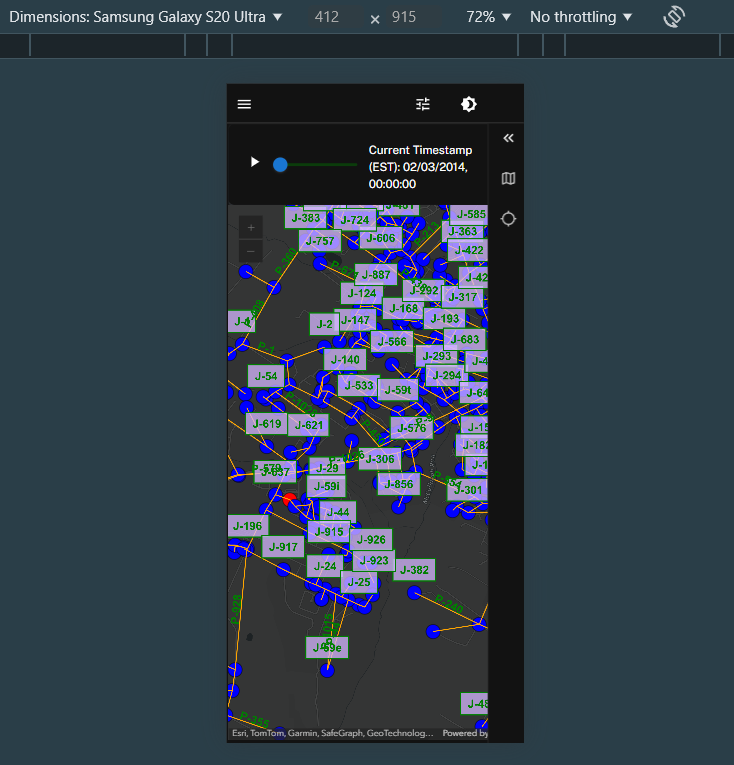Select junction label J-196
The image size is (734, 765).
tap(248, 526)
